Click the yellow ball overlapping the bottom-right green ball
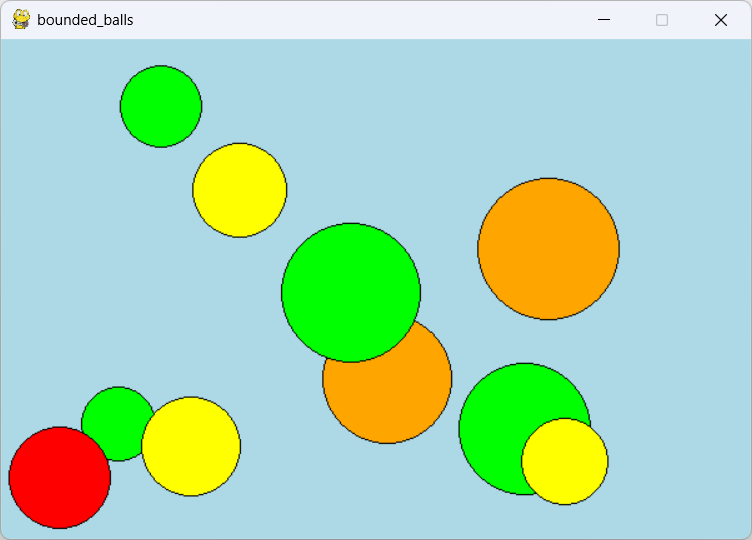The image size is (752, 540). 566,463
